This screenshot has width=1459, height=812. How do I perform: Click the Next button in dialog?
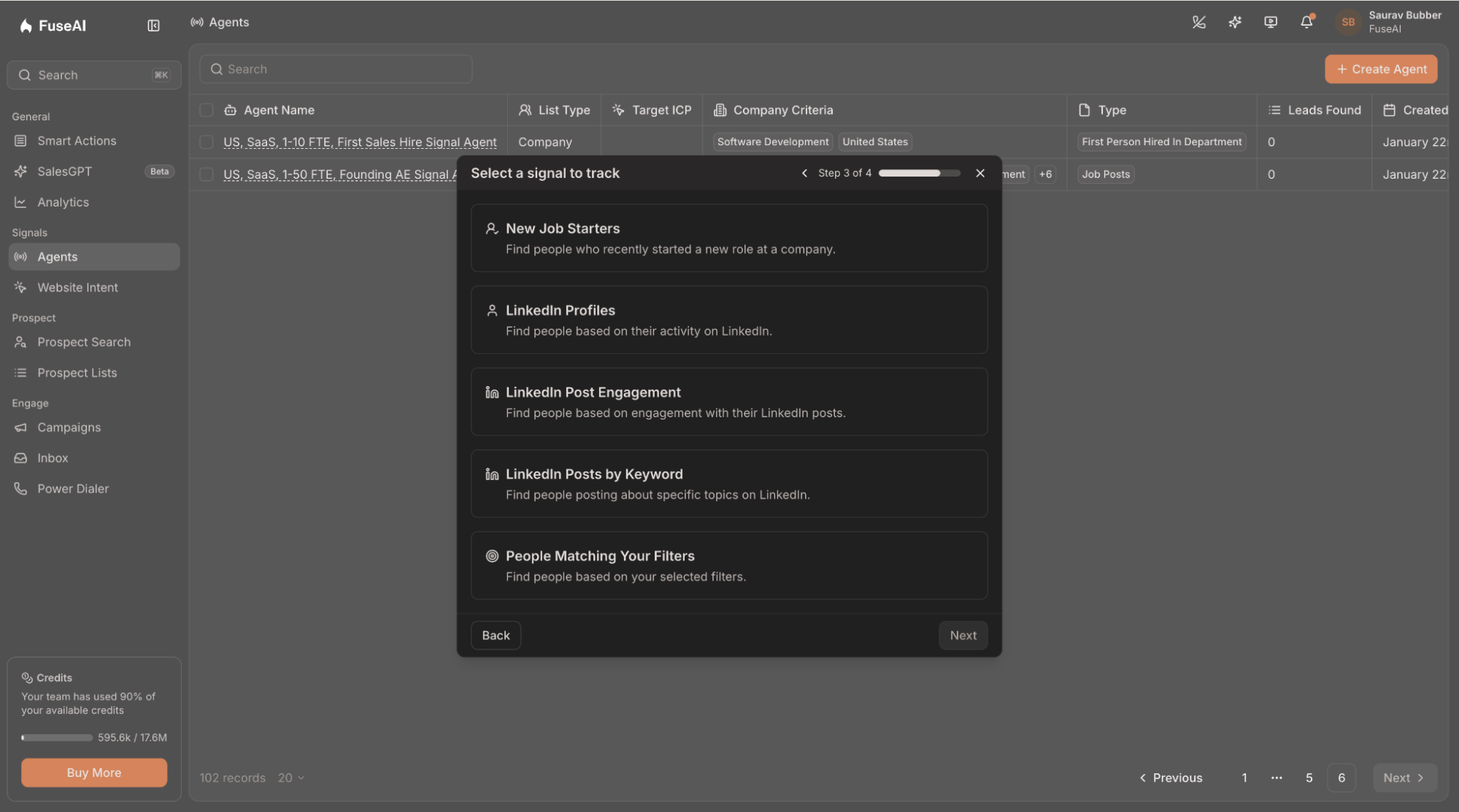963,635
